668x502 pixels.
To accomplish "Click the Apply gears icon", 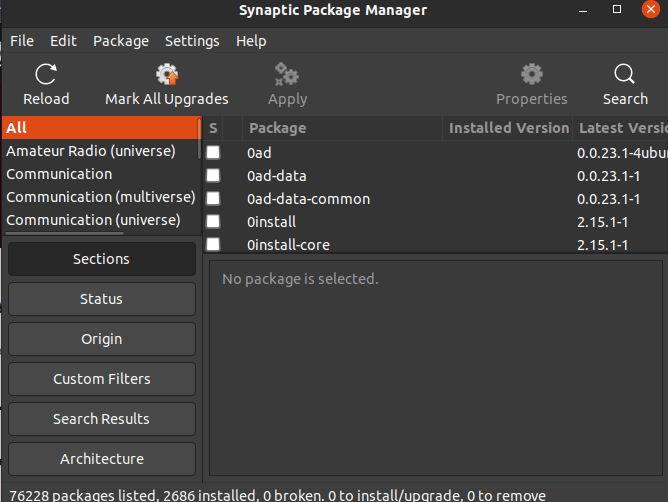I will [x=287, y=75].
